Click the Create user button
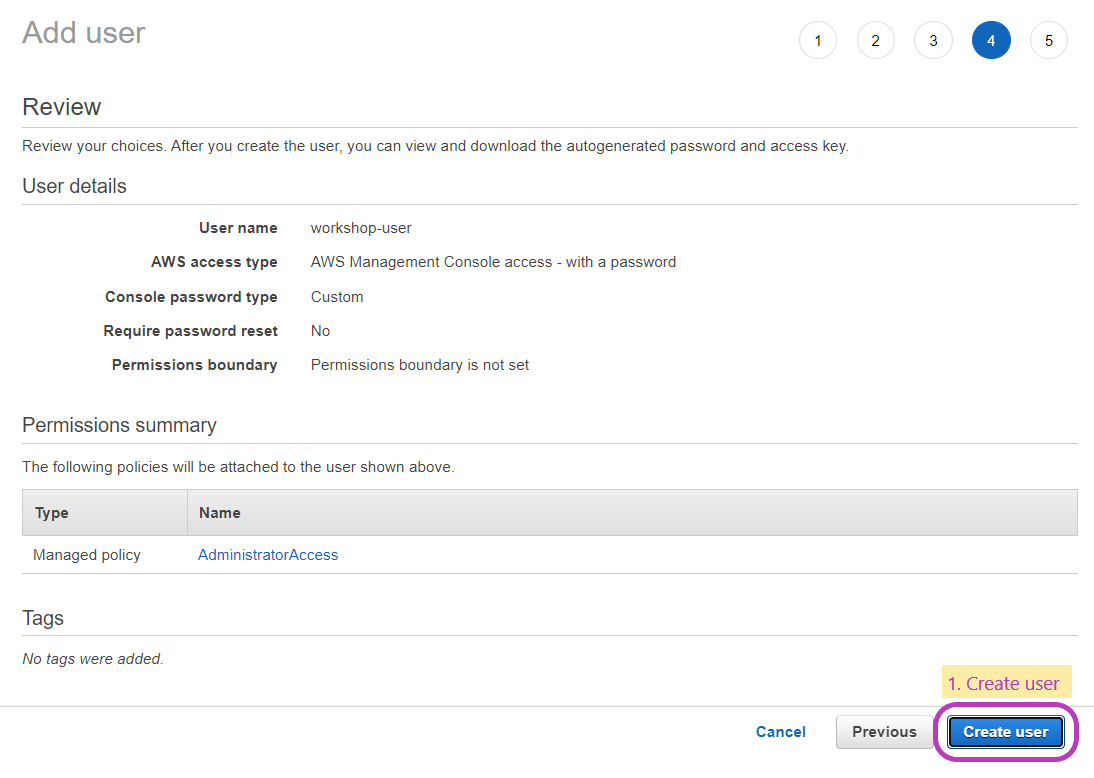The height and width of the screenshot is (778, 1094). pos(1005,731)
